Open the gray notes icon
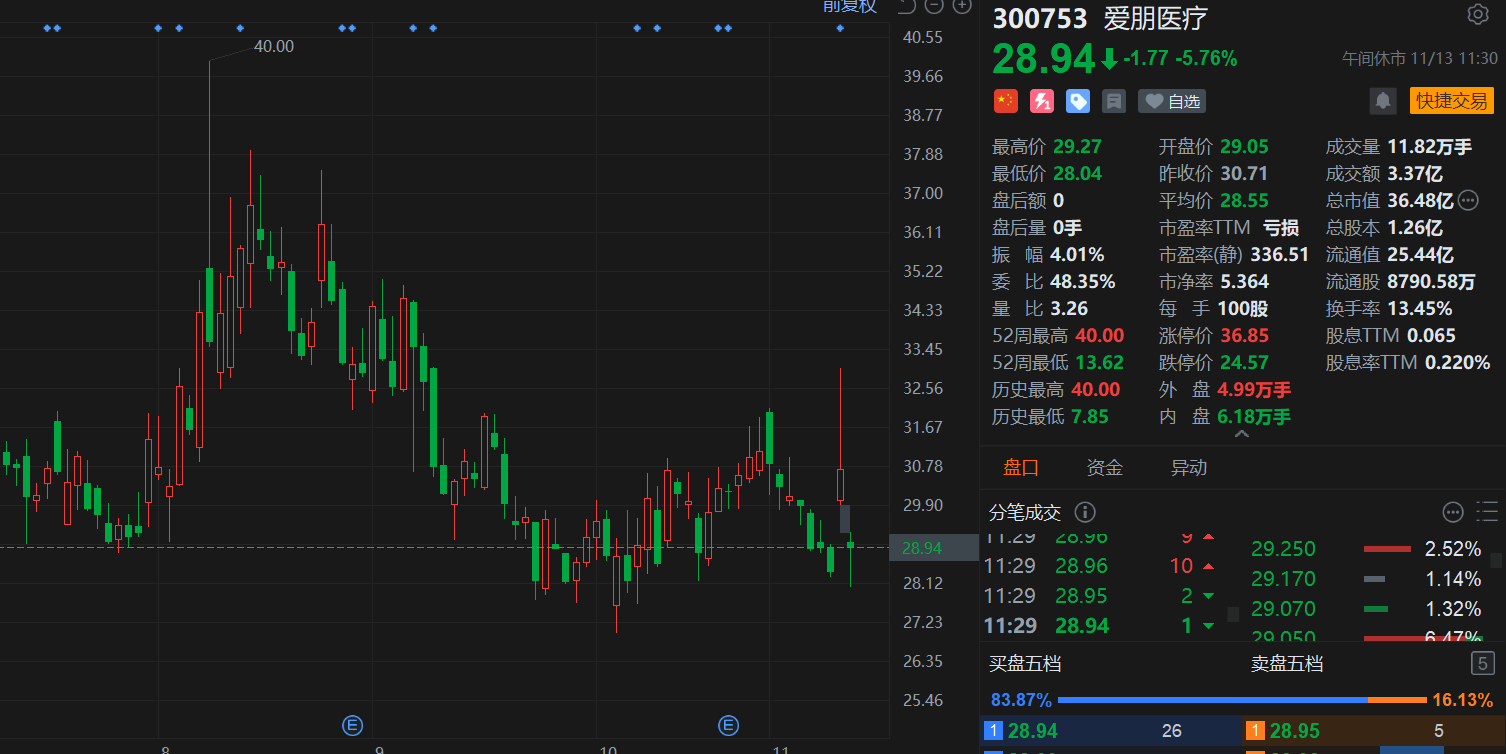 1113,101
